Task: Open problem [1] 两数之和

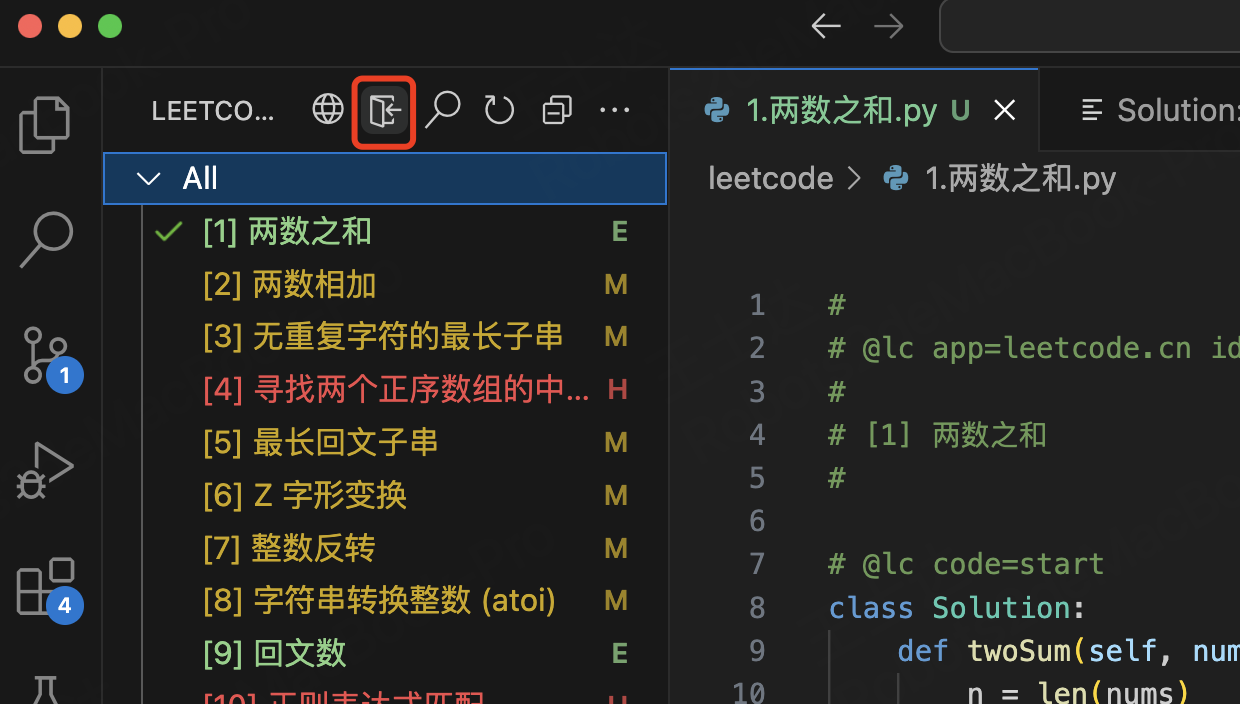Action: click(385, 232)
